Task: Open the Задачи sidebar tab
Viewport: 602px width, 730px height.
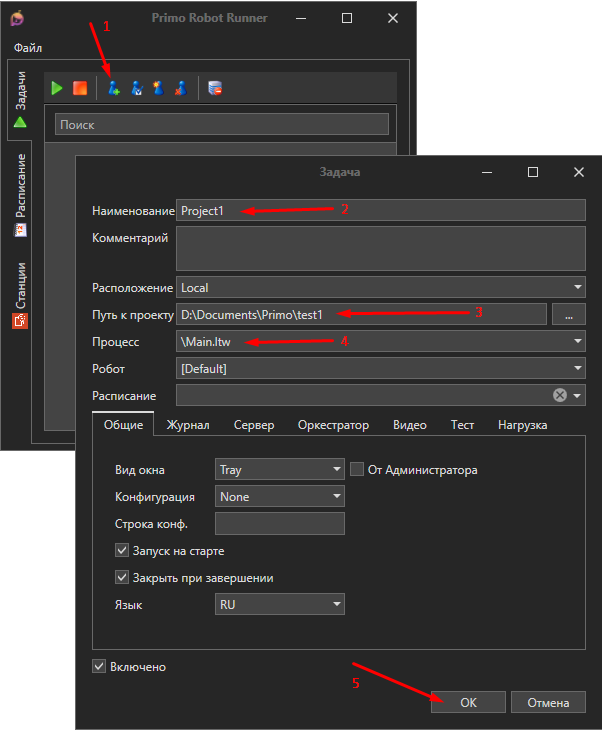Action: click(20, 100)
